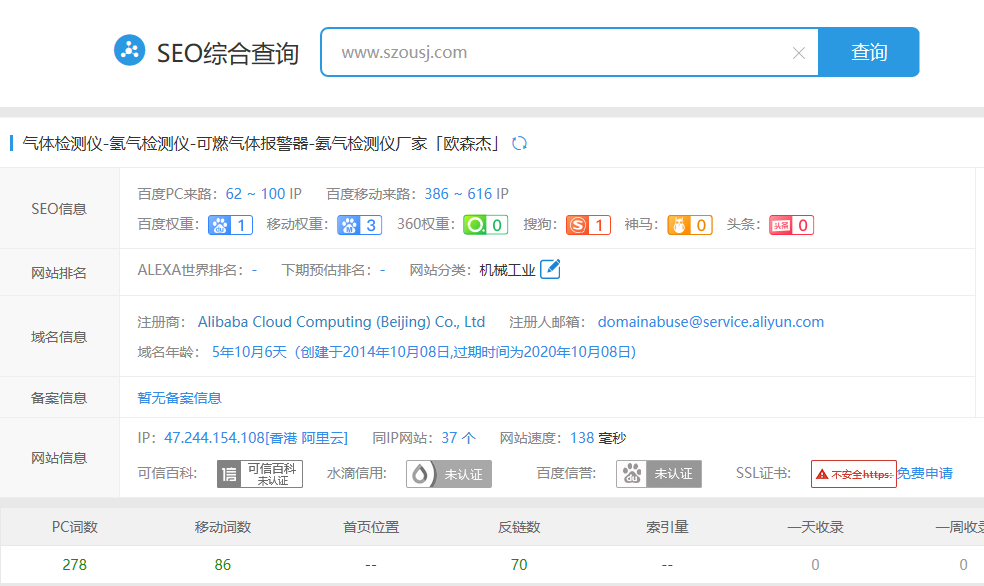The width and height of the screenshot is (984, 586).
Task: Click the 索引量 column header
Action: pos(667,527)
